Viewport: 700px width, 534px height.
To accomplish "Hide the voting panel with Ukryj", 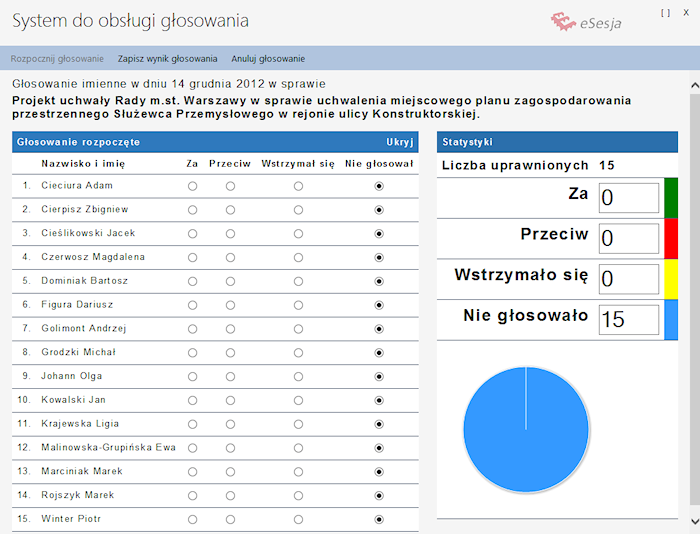I will pyautogui.click(x=399, y=142).
